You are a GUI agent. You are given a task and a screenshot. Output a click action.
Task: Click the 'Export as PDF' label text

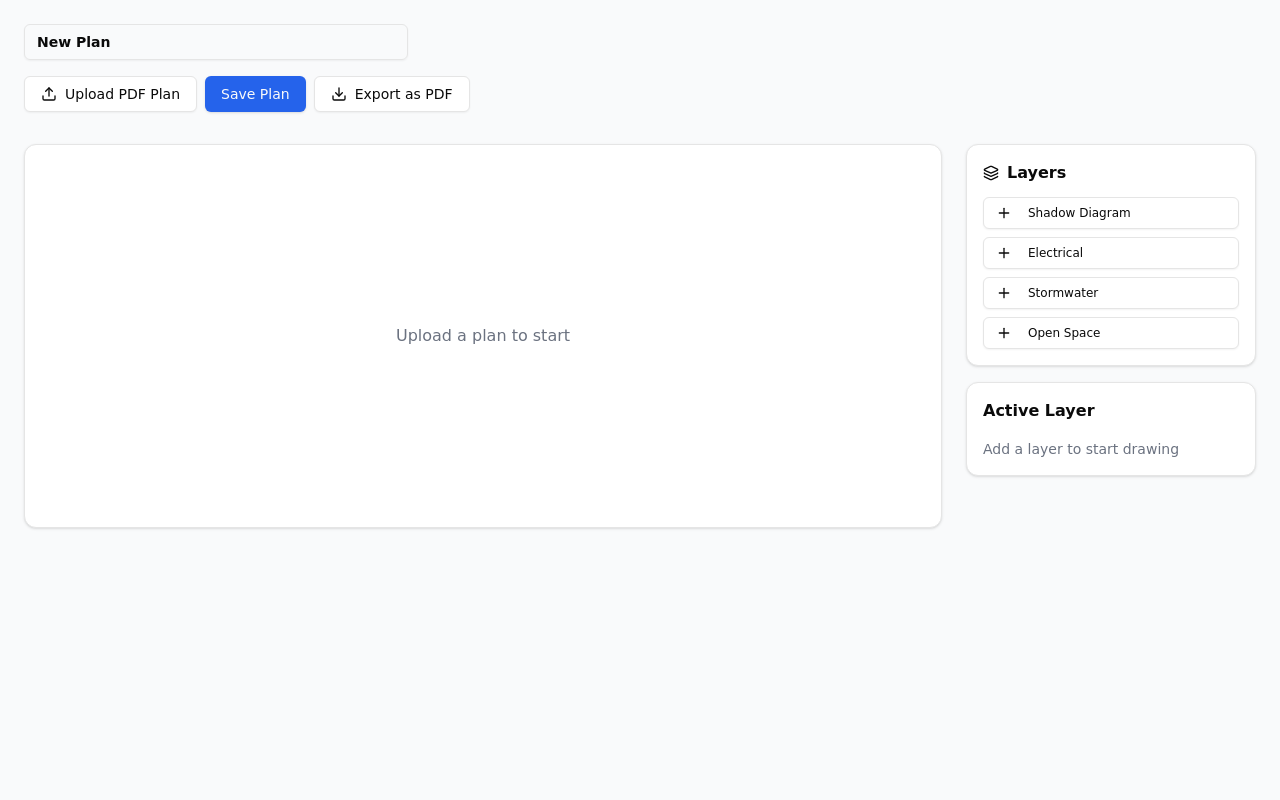[x=403, y=94]
